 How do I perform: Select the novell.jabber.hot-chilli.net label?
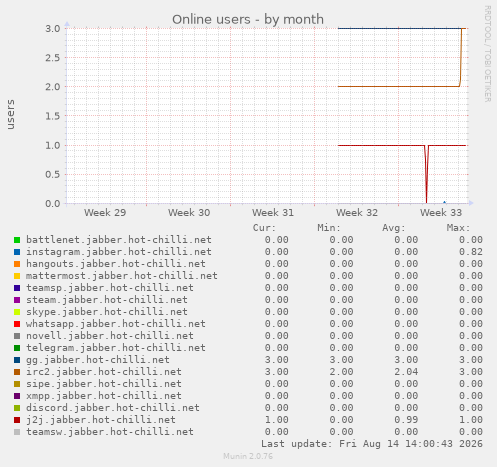tap(110, 336)
